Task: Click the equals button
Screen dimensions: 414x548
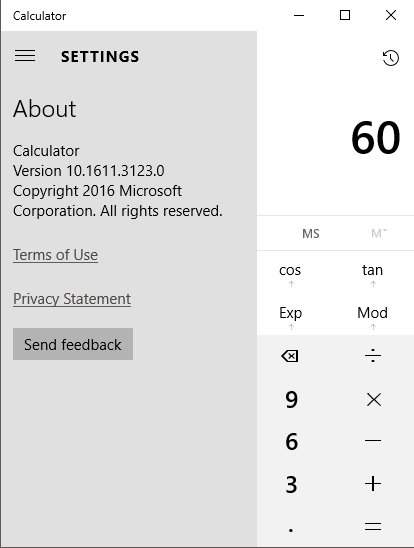Action: point(373,526)
